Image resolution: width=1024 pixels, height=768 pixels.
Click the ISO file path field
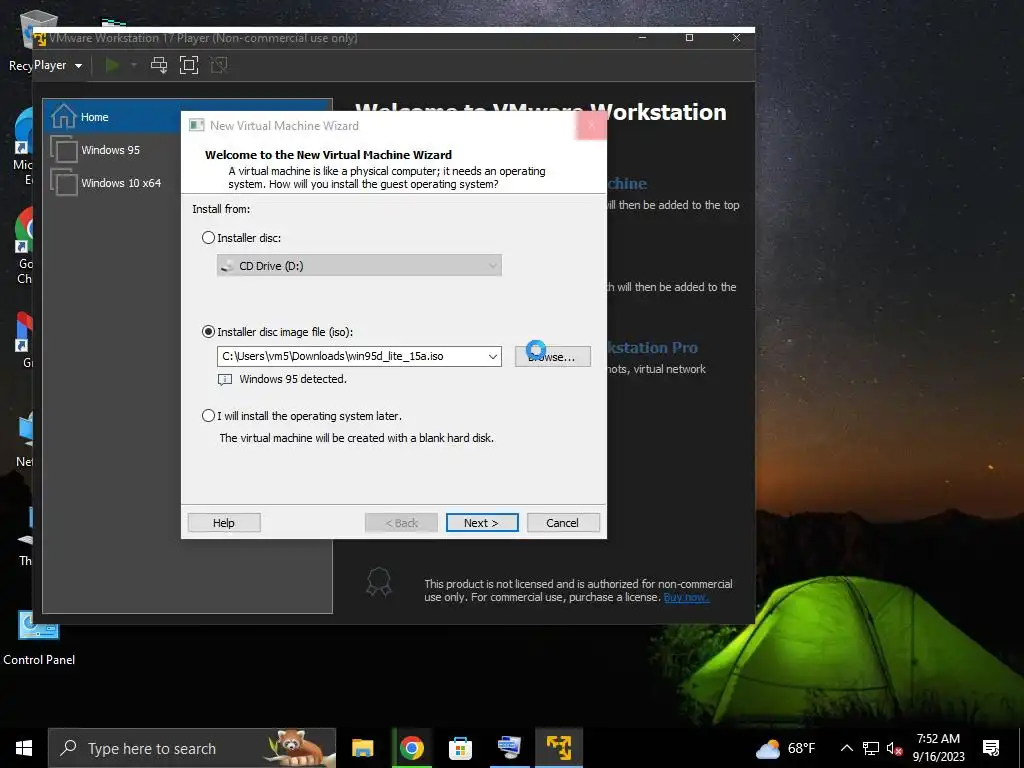tap(351, 357)
